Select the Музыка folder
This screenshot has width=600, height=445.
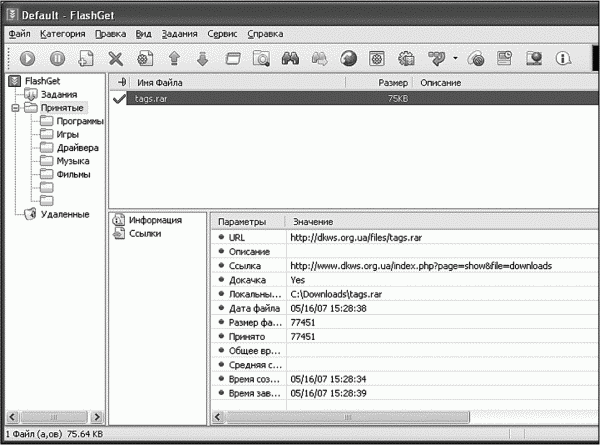pos(73,161)
